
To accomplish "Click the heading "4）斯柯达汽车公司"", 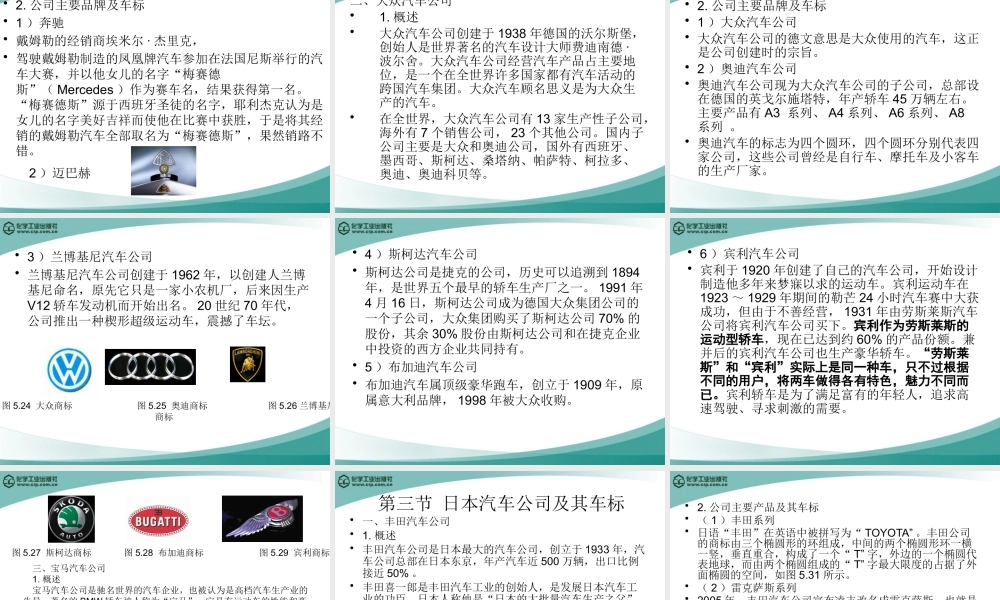I will click(421, 254).
